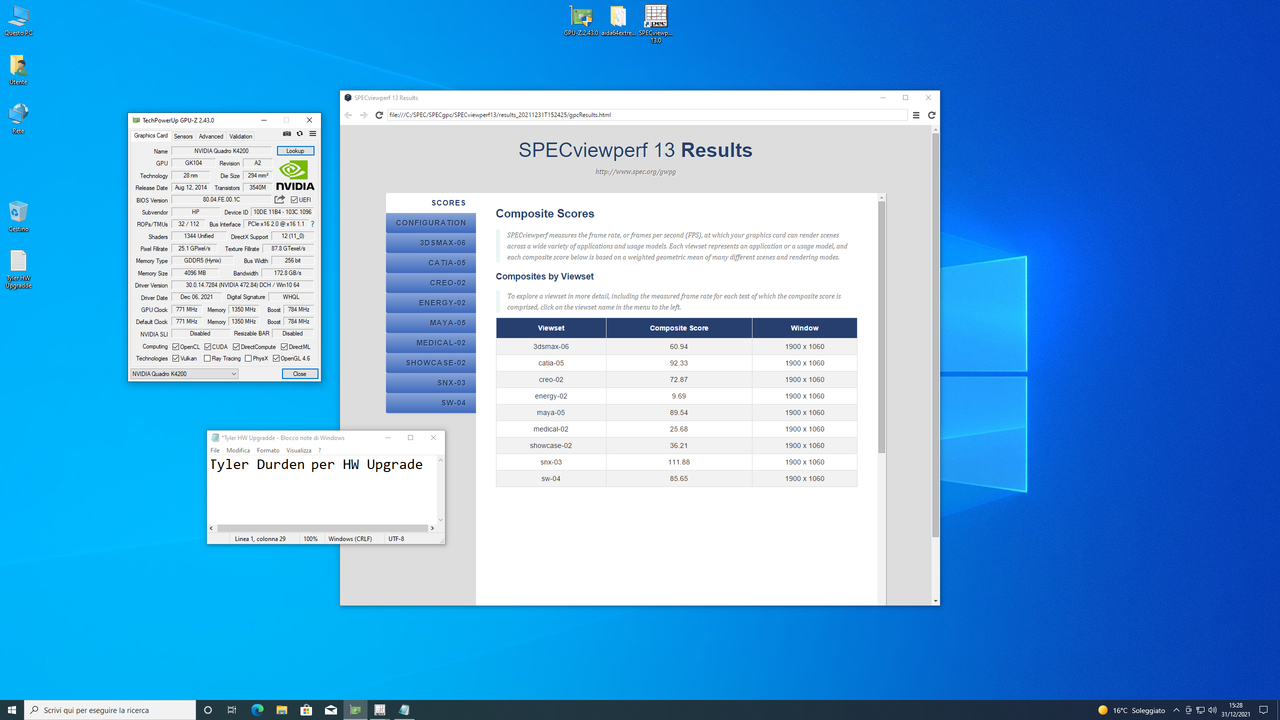The width and height of the screenshot is (1280, 720).
Task: Toggle the PhysX checkbox
Action: (249, 358)
